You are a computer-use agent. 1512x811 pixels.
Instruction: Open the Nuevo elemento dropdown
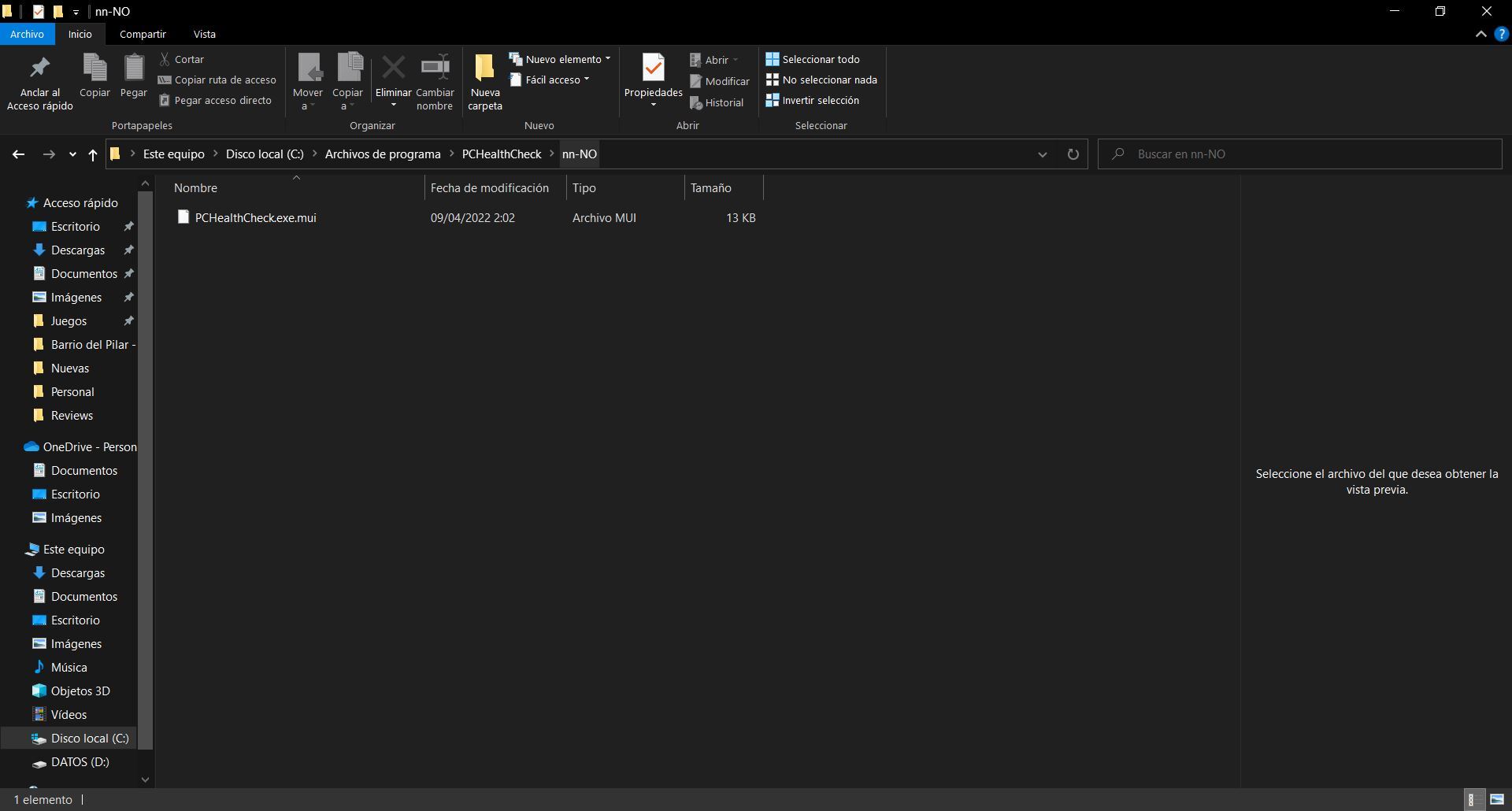pyautogui.click(x=560, y=59)
